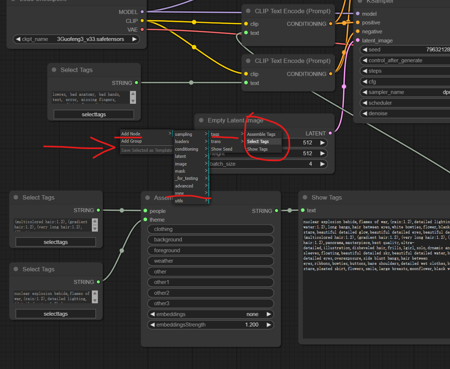Click the purple MODEL output port on checkpoint node
The height and width of the screenshot is (369, 450).
tap(142, 12)
